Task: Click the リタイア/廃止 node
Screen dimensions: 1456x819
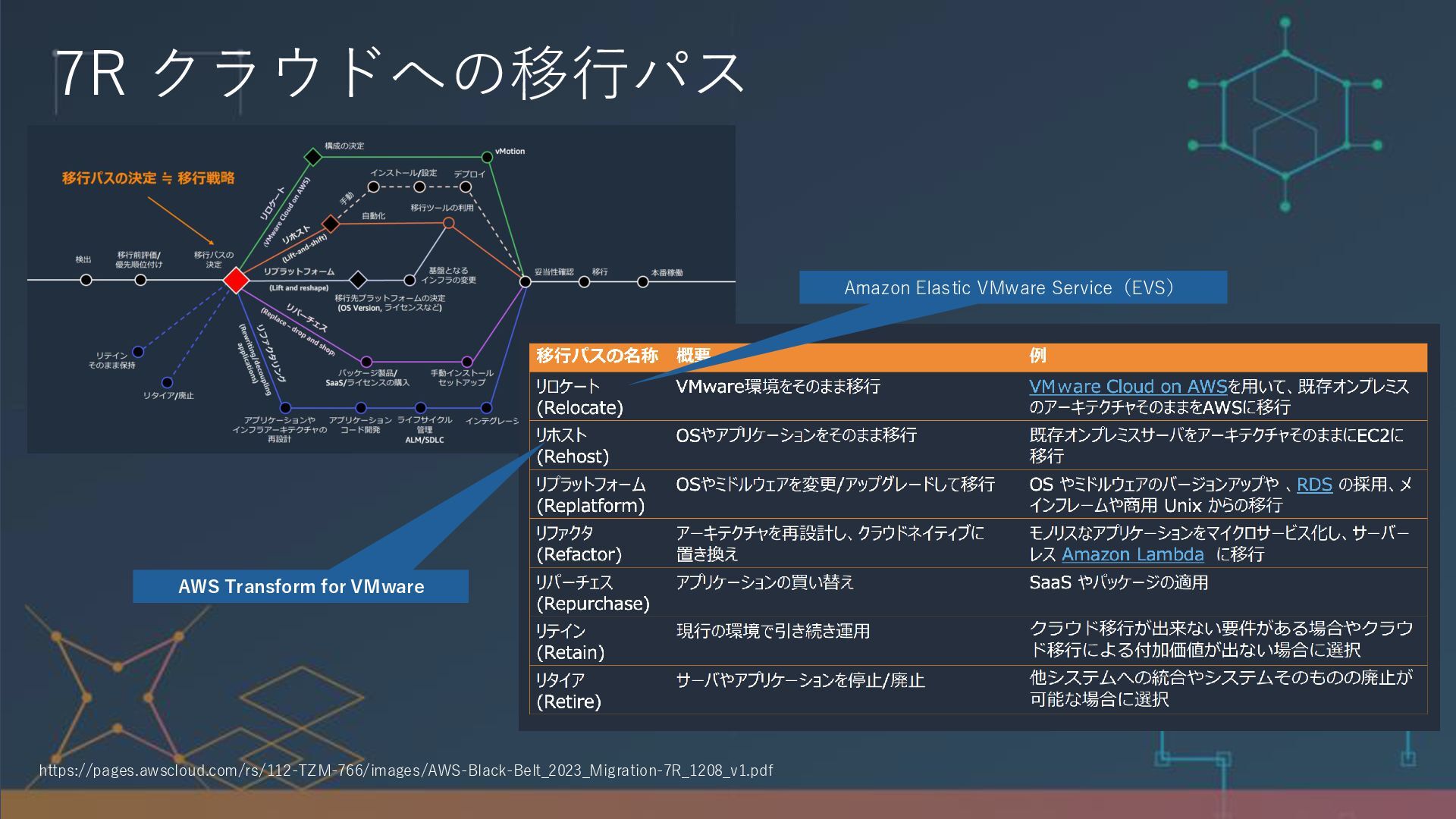Action: click(x=167, y=382)
